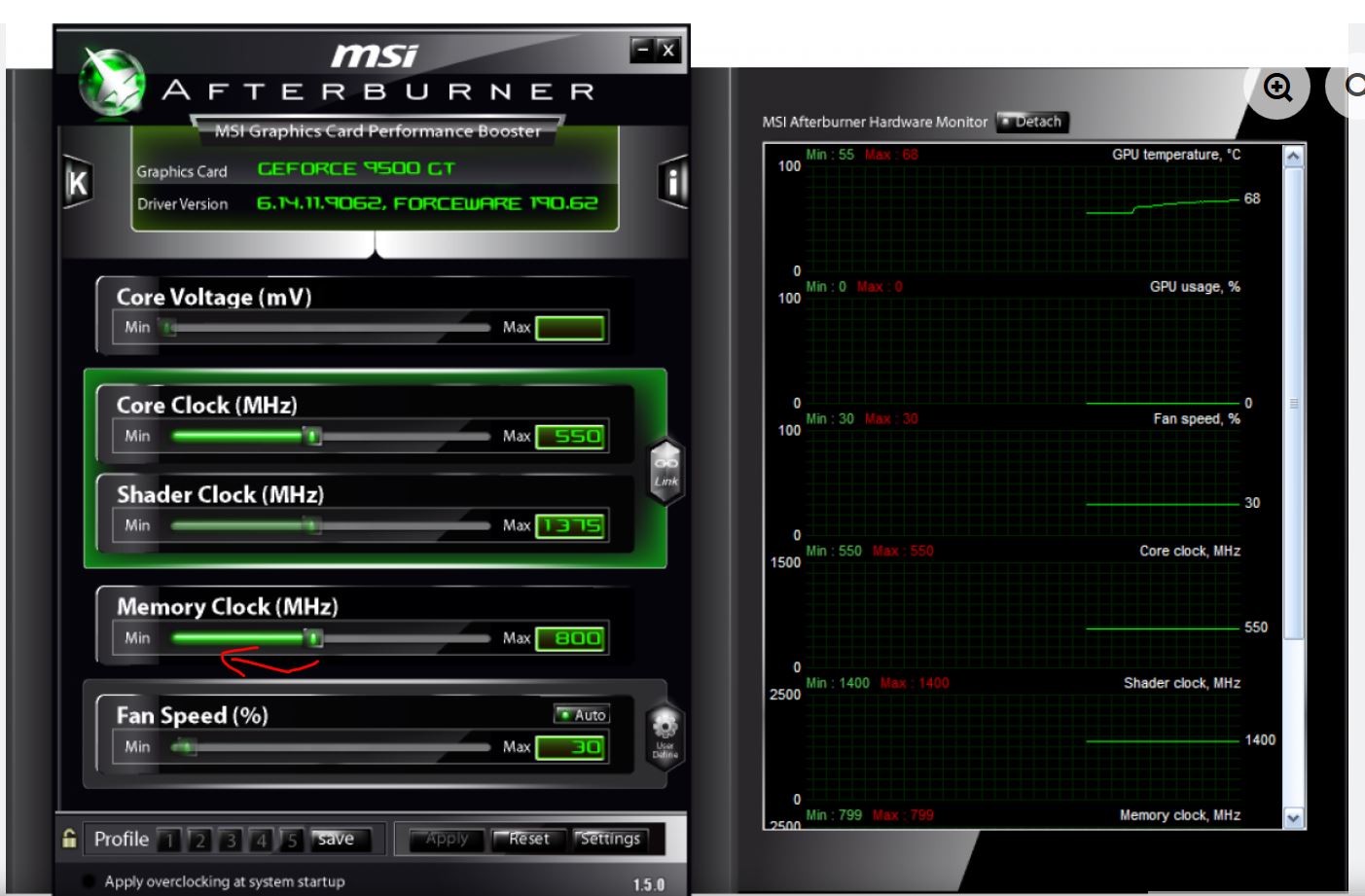Click the 'Shader clock, MHz' graph label

pyautogui.click(x=1182, y=683)
